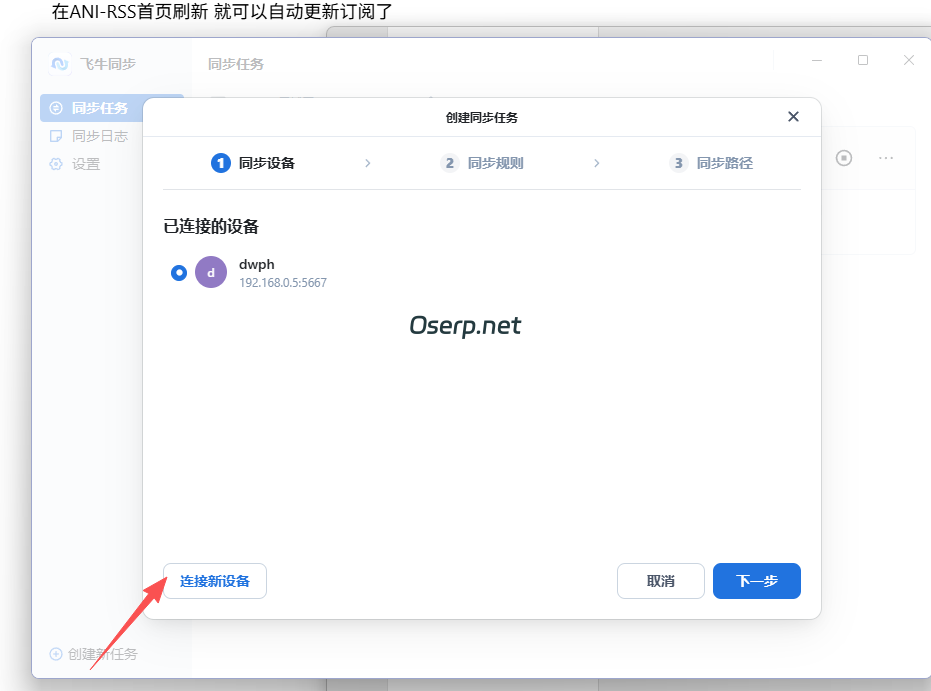Proceed by clicking the 下一步 button
931x691 pixels.
(x=756, y=581)
